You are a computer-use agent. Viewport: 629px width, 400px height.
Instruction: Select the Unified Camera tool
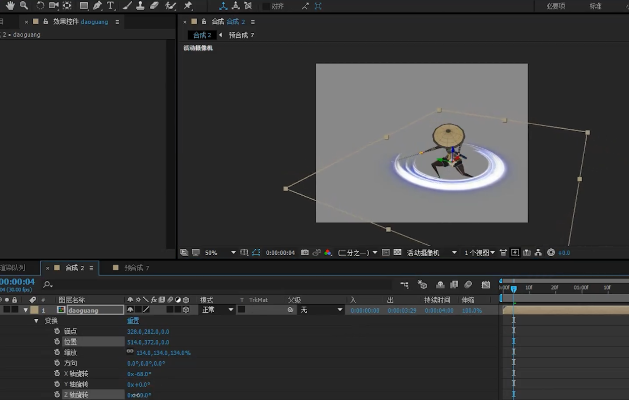click(x=53, y=6)
